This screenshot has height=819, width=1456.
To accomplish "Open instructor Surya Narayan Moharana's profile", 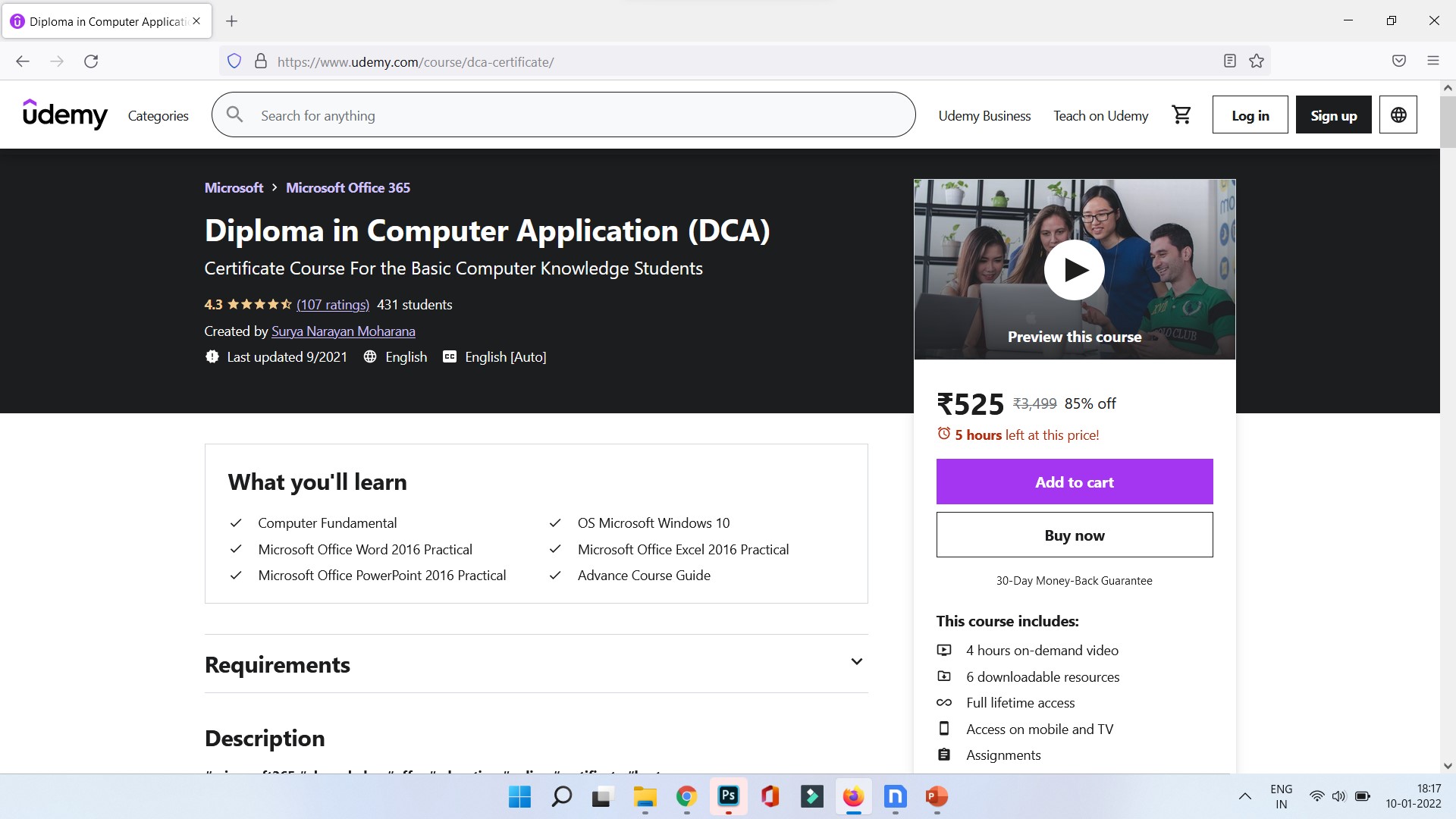I will 343,331.
